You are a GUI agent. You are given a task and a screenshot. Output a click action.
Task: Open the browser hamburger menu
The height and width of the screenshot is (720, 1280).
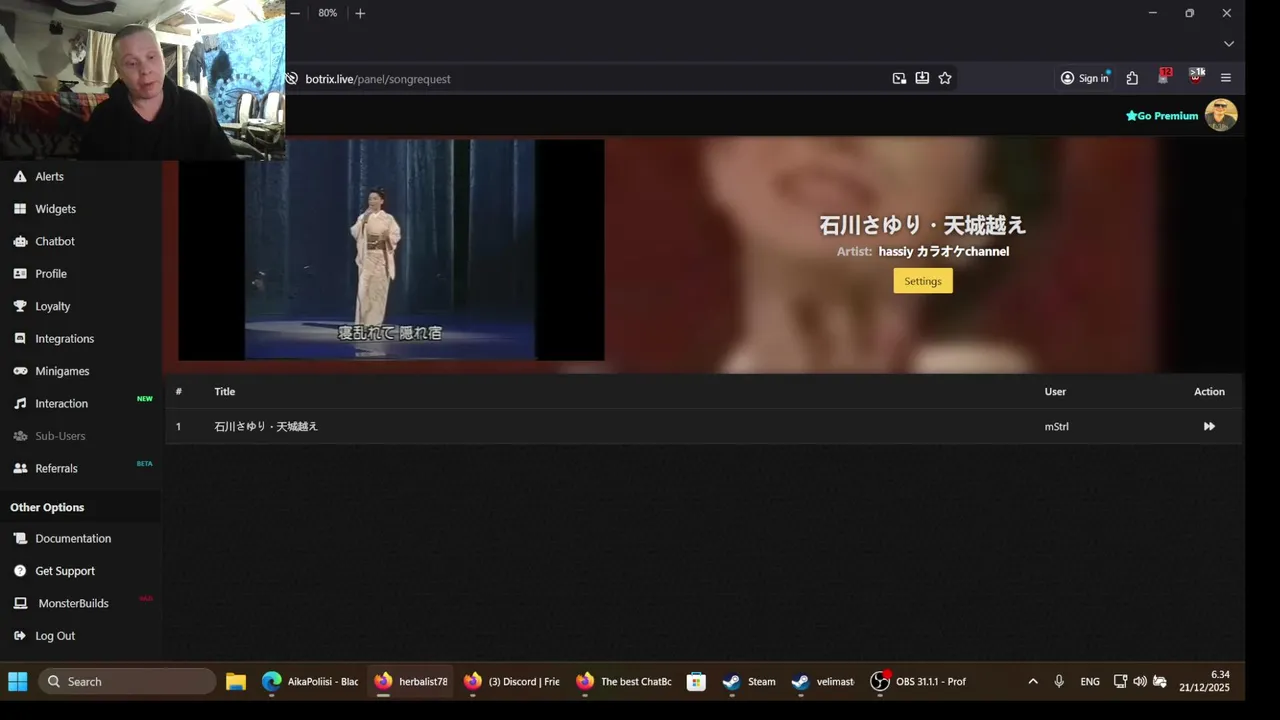[x=1226, y=78]
